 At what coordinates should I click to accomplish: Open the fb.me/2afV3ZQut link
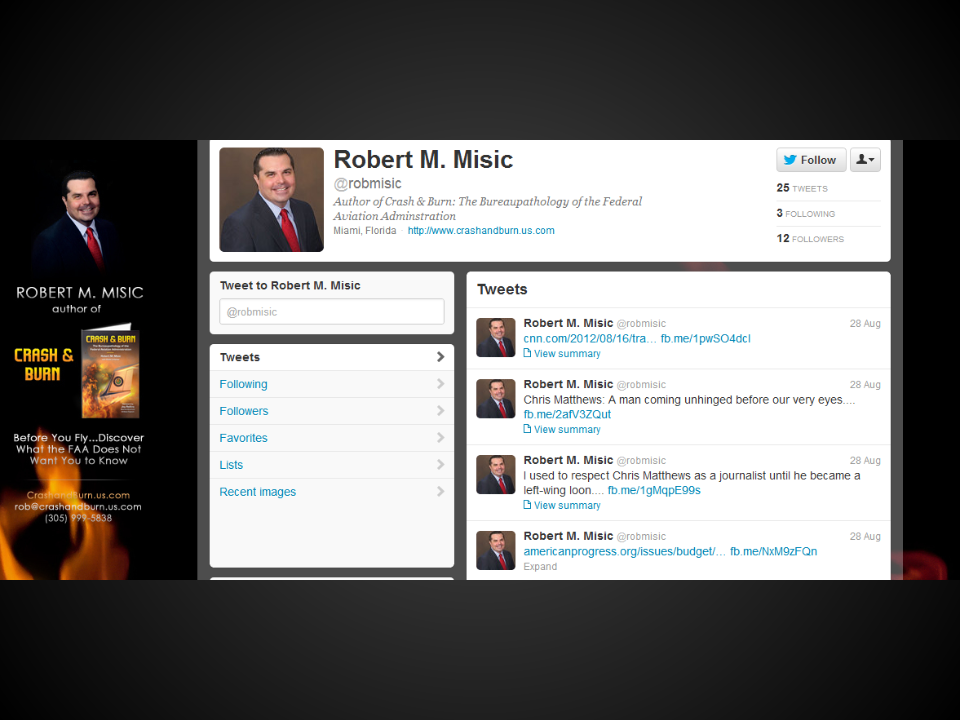click(567, 414)
